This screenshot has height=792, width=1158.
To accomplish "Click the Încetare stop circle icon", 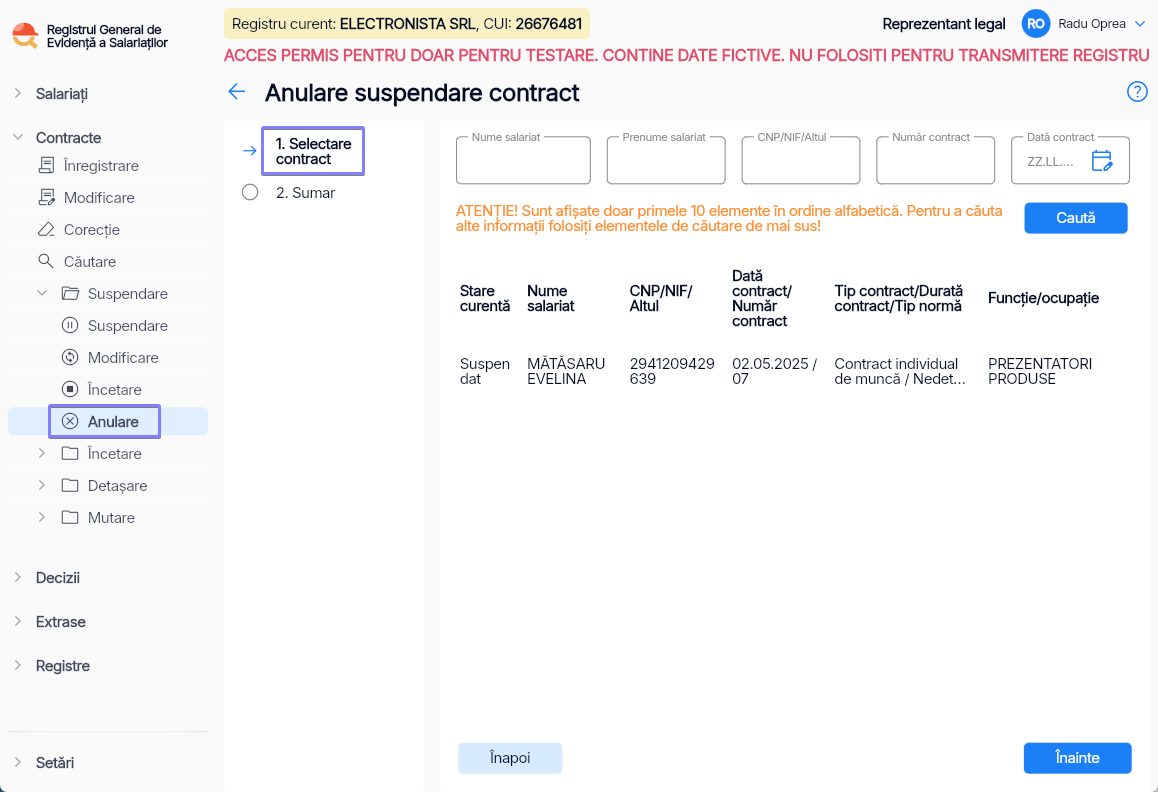I will (x=70, y=389).
